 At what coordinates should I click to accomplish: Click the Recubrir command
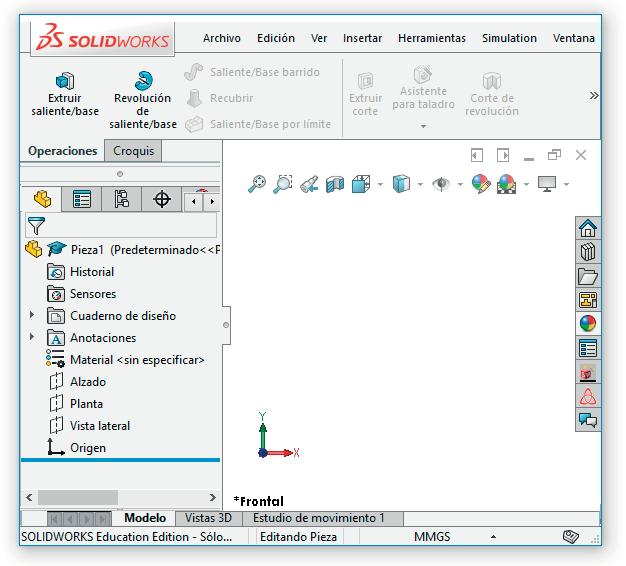pyautogui.click(x=220, y=98)
